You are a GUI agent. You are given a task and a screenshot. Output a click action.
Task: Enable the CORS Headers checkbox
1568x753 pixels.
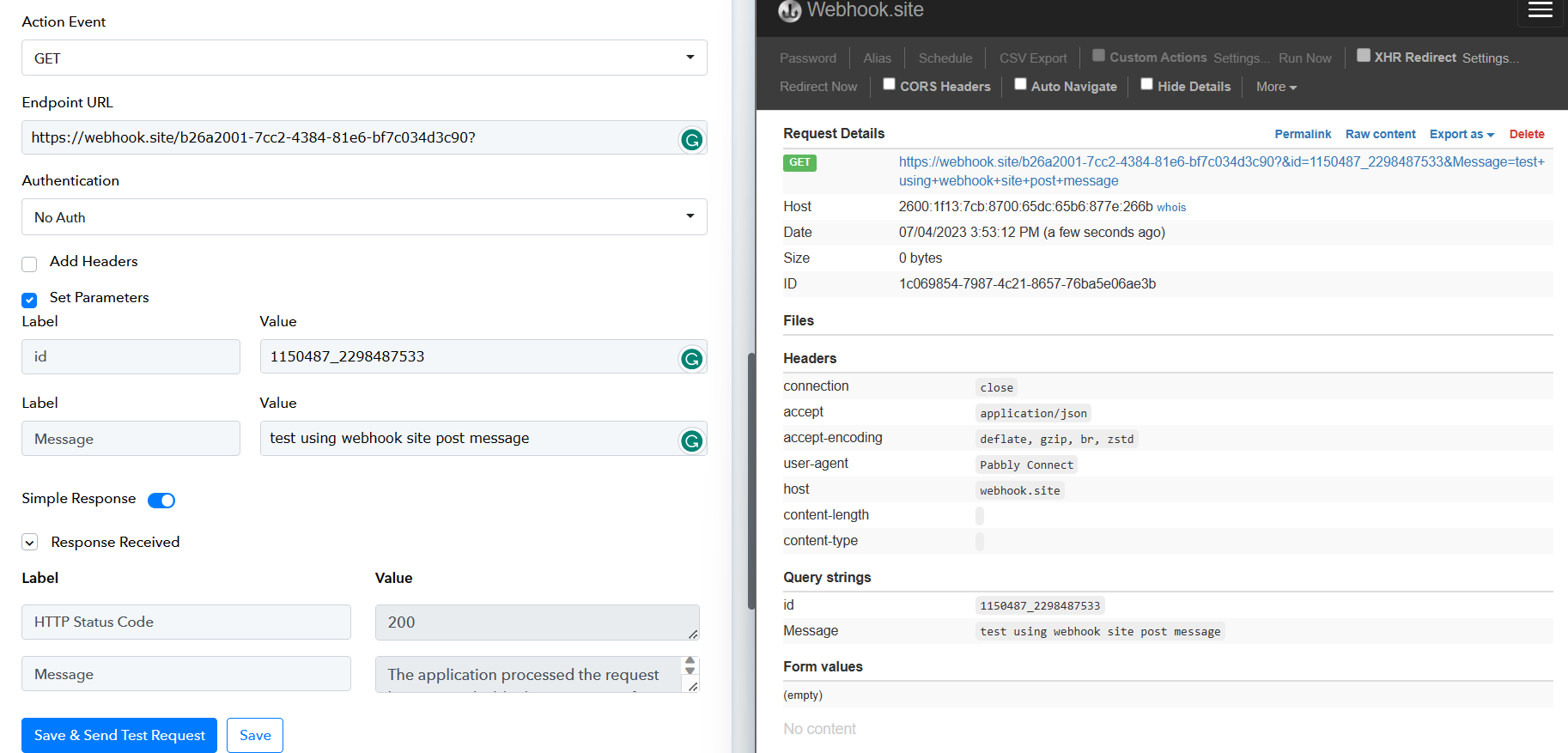coord(890,84)
